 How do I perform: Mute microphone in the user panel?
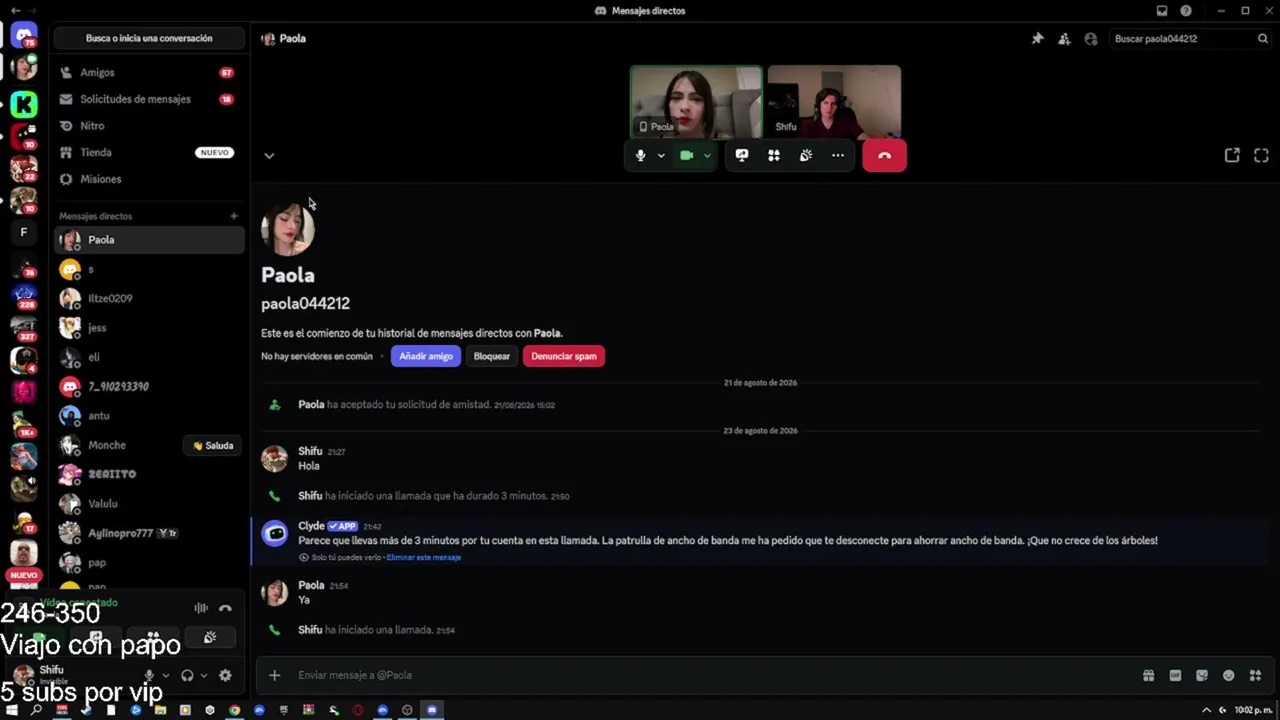(x=150, y=675)
